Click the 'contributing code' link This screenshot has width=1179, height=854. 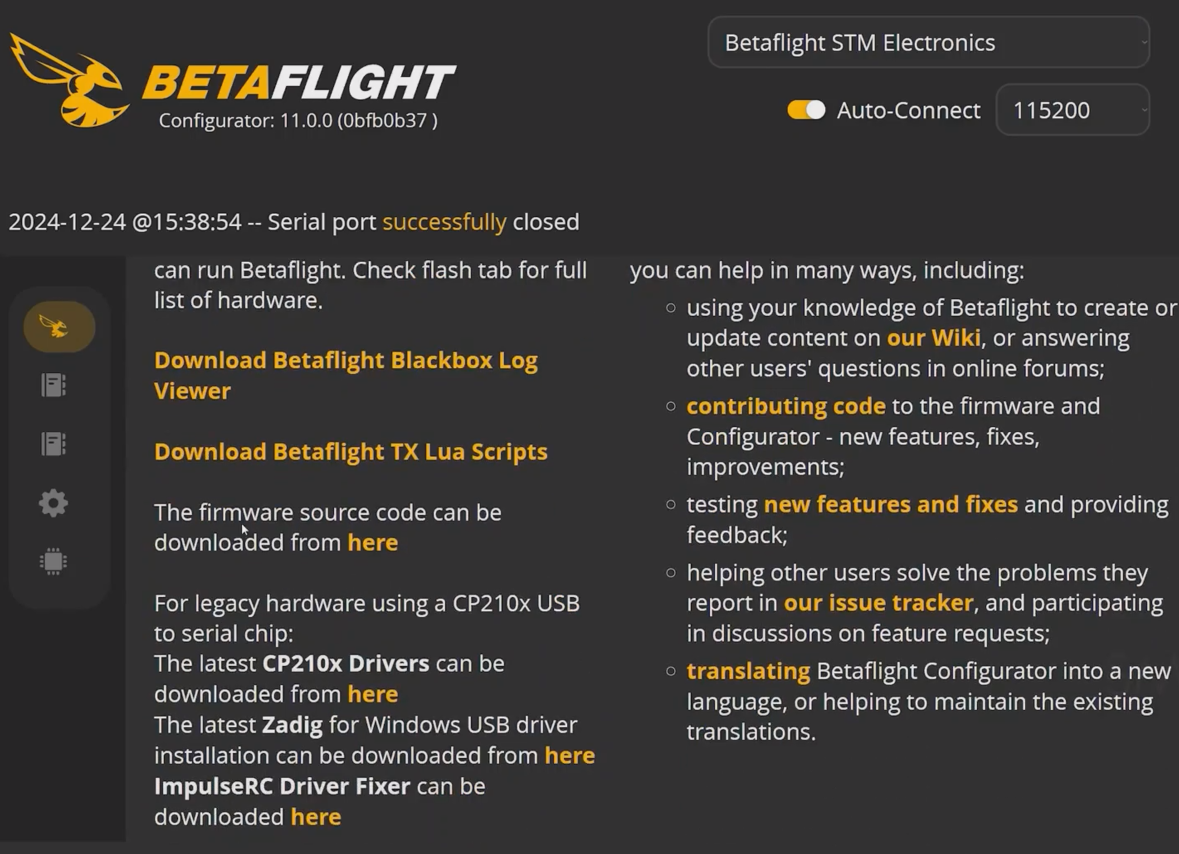tap(785, 406)
